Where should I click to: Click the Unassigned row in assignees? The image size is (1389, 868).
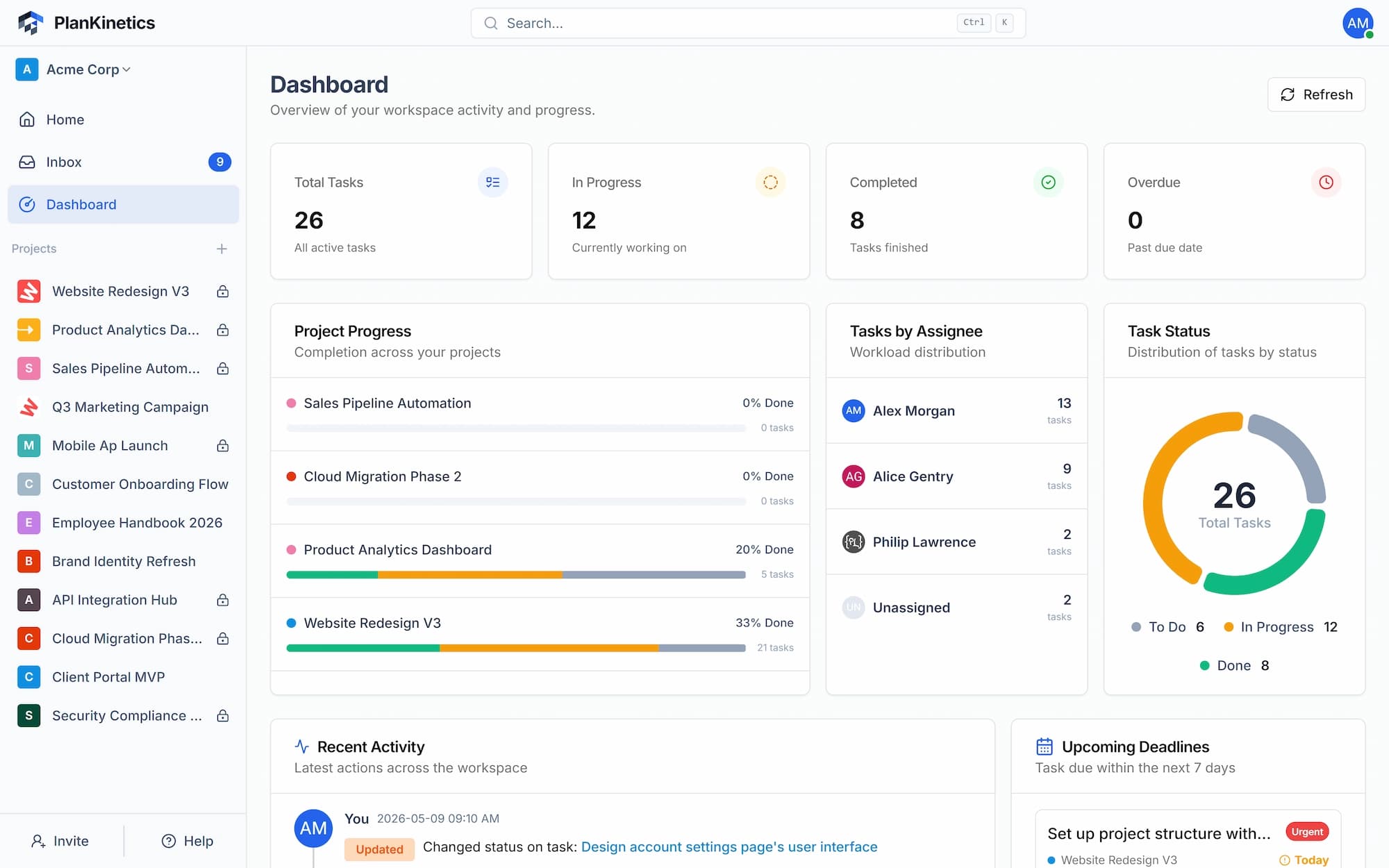tap(956, 608)
